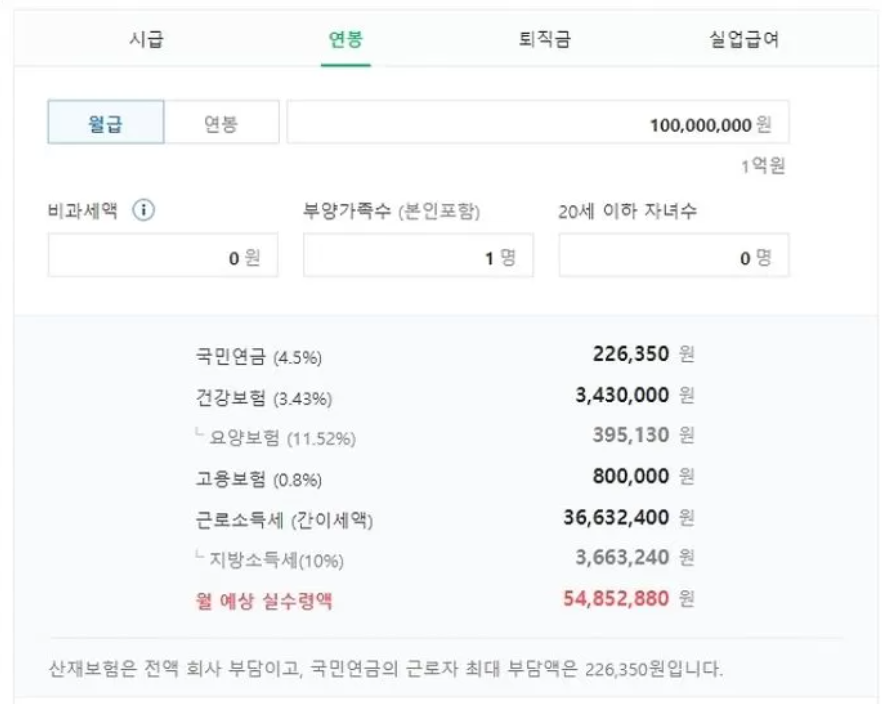Click the 100,000,000원 salary input field
Image resolution: width=882 pixels, height=704 pixels.
click(x=538, y=125)
